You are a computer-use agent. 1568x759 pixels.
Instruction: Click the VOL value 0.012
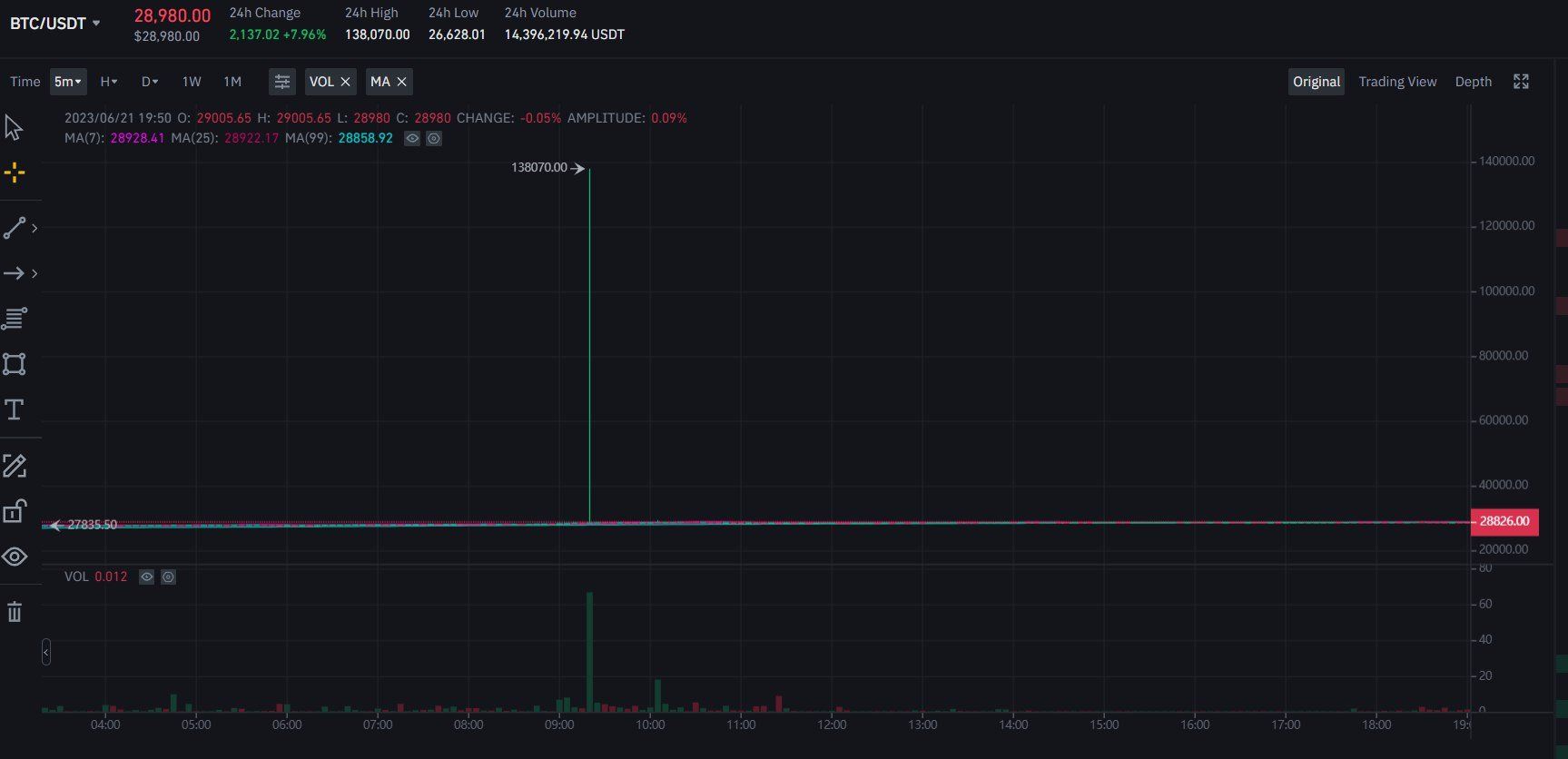(x=111, y=577)
